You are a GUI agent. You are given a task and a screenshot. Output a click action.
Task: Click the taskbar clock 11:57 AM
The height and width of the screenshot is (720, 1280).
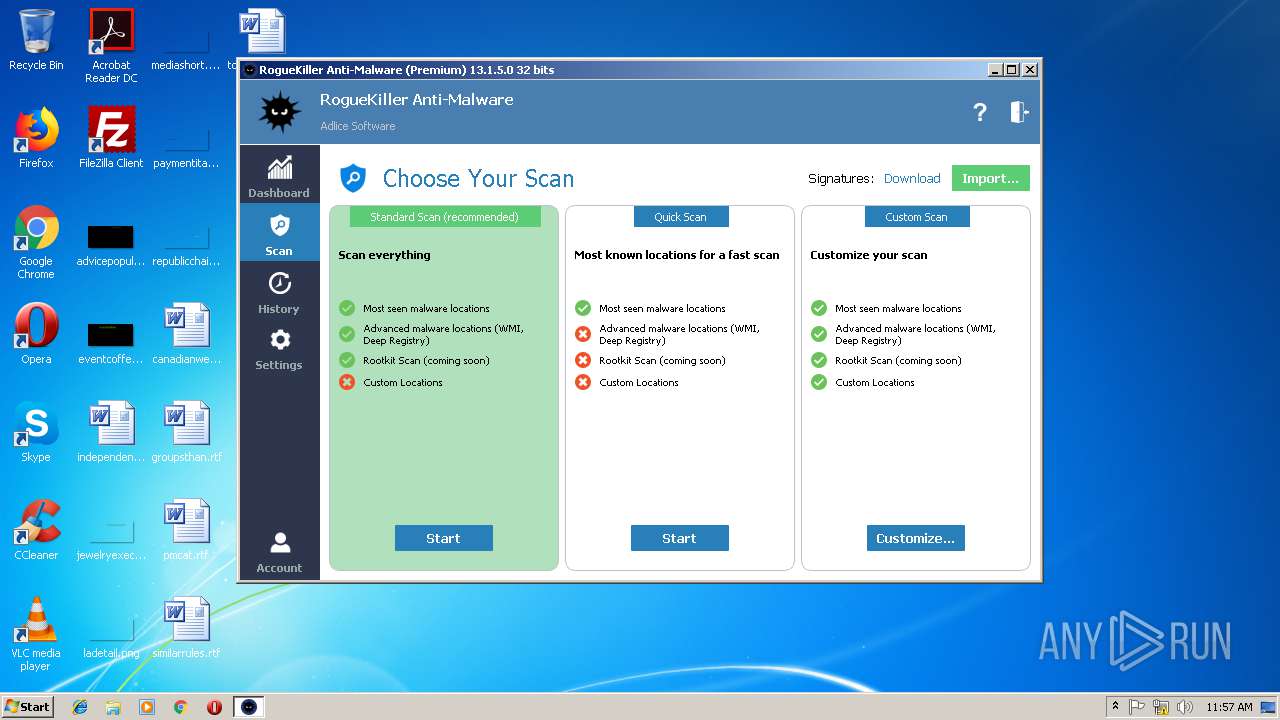point(1229,707)
